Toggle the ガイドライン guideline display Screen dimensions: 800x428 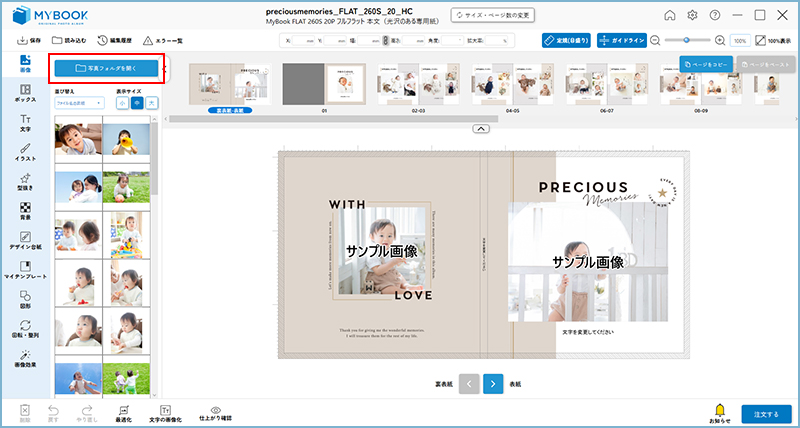pos(621,41)
